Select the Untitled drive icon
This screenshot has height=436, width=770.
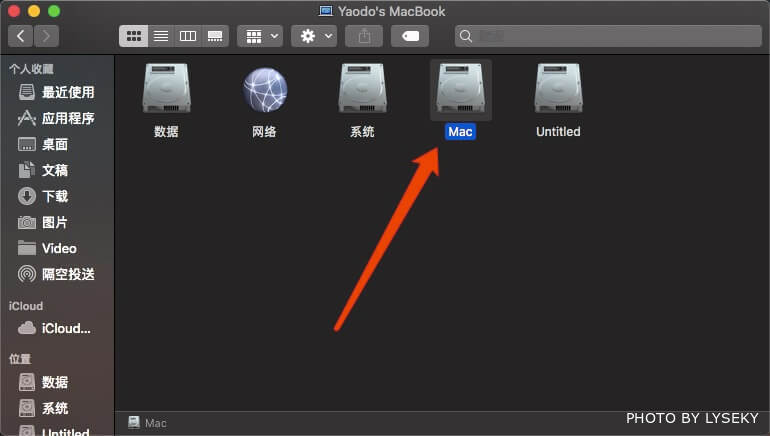558,89
